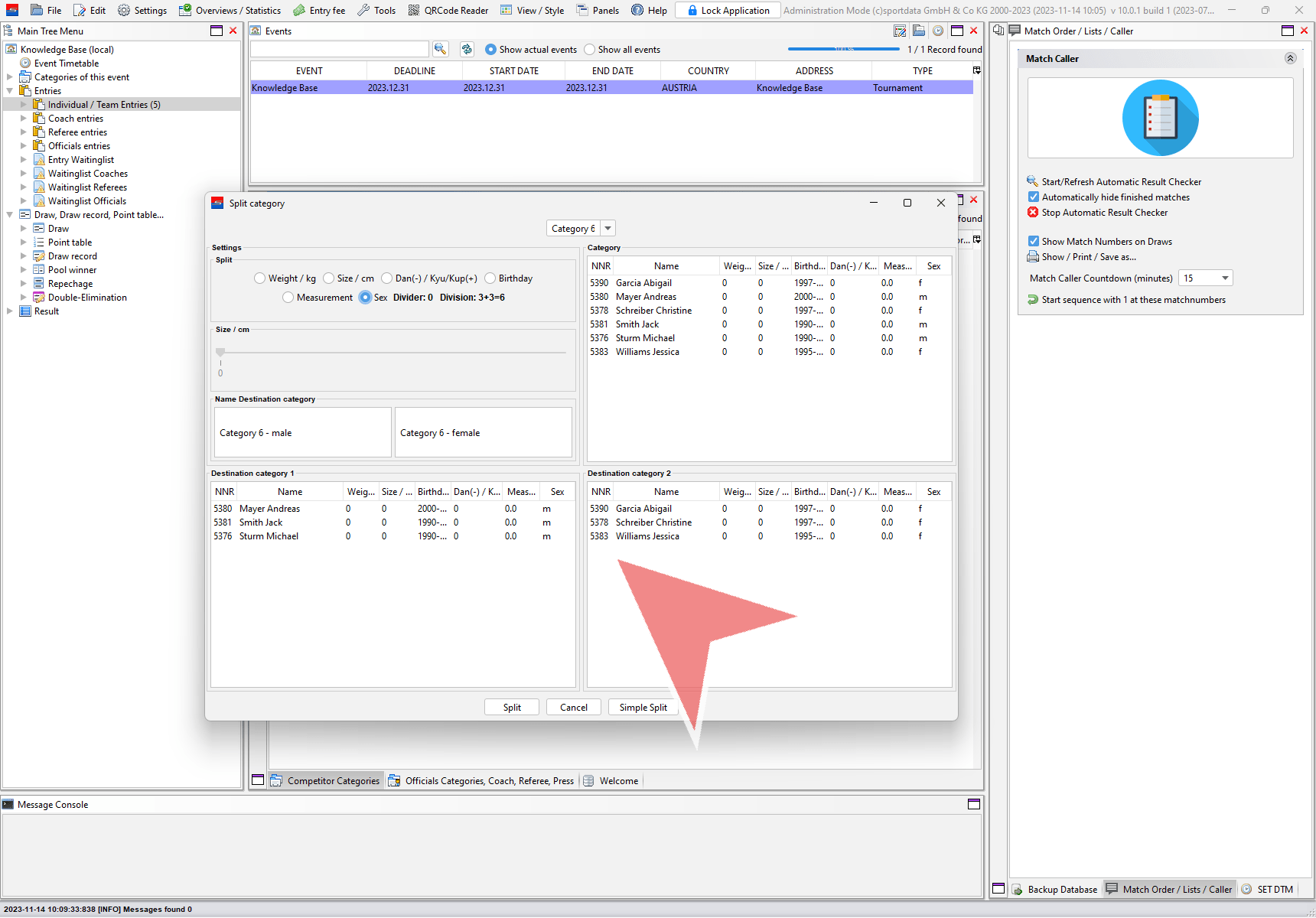Click Lock Application padlock icon
Image resolution: width=1316 pixels, height=918 pixels.
pos(692,10)
